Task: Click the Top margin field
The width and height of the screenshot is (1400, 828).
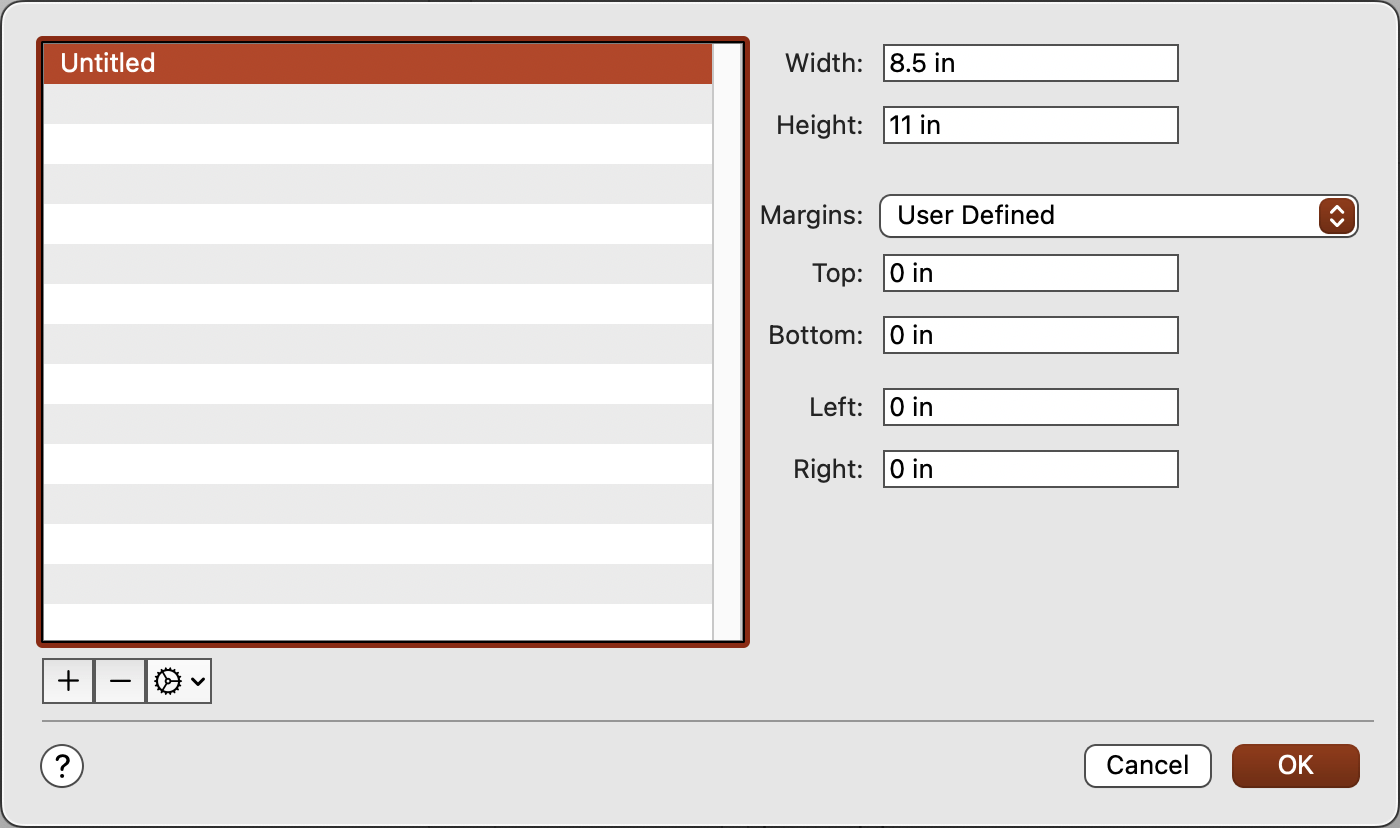Action: pos(1029,272)
